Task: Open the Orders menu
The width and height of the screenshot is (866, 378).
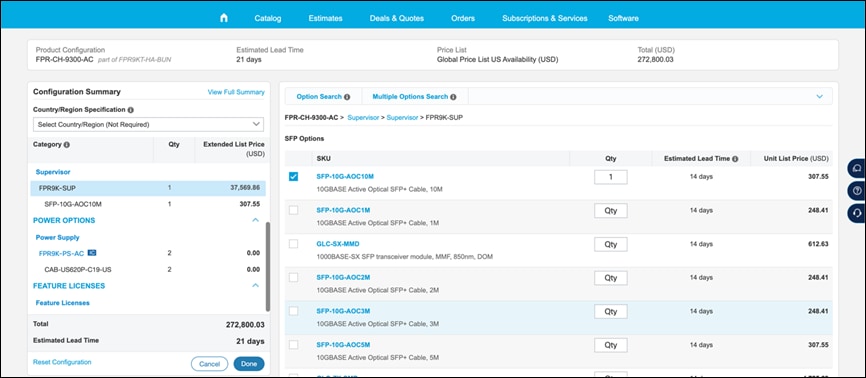Action: 463,18
